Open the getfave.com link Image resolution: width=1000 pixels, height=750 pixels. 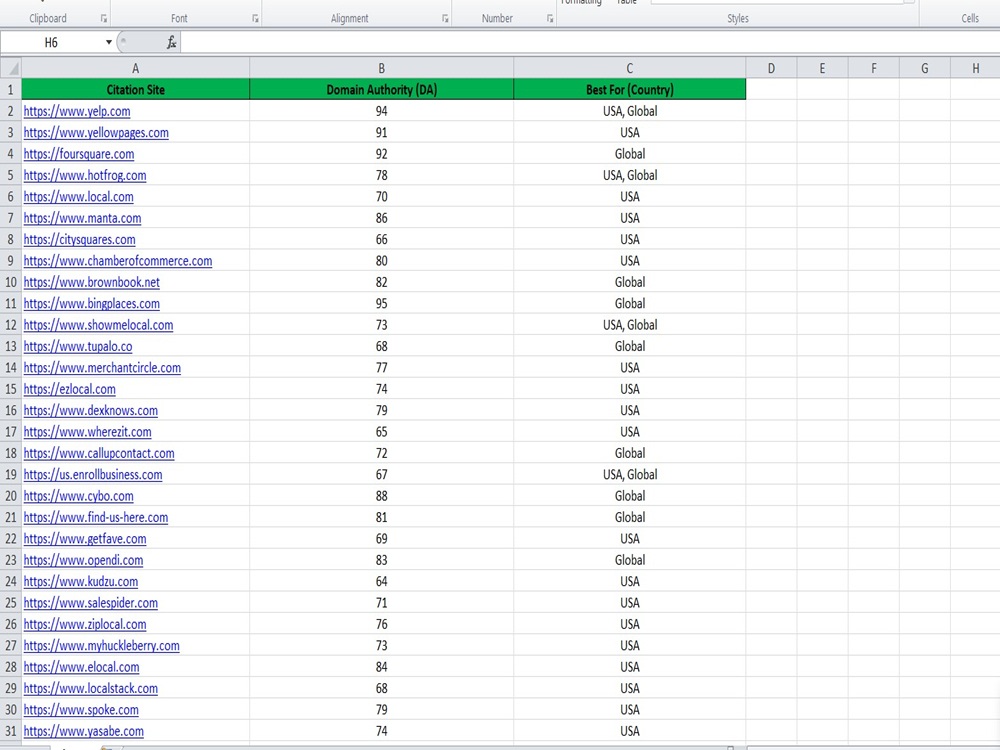(85, 538)
